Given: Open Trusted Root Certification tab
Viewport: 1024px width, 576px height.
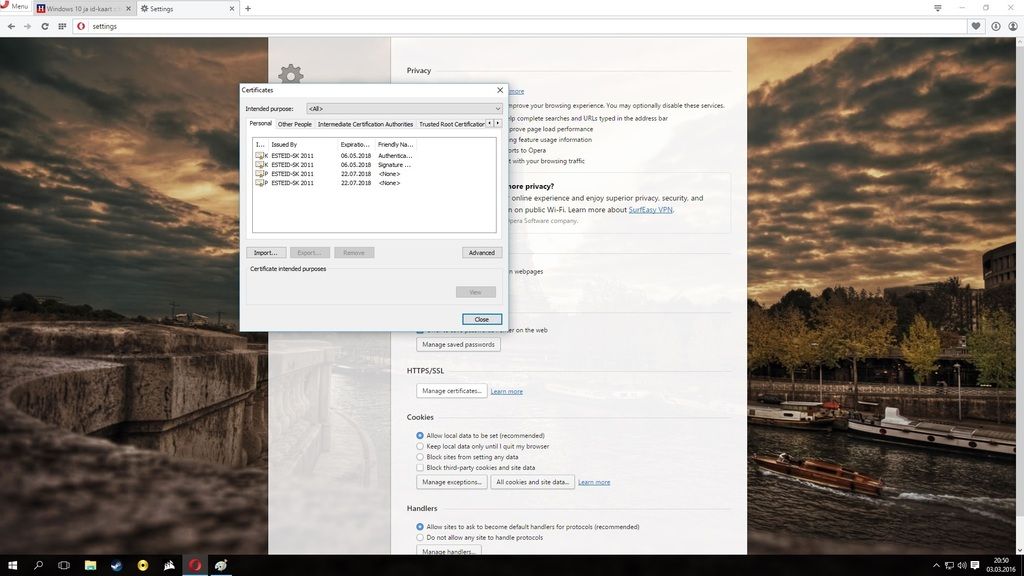Looking at the screenshot, I should pyautogui.click(x=451, y=124).
